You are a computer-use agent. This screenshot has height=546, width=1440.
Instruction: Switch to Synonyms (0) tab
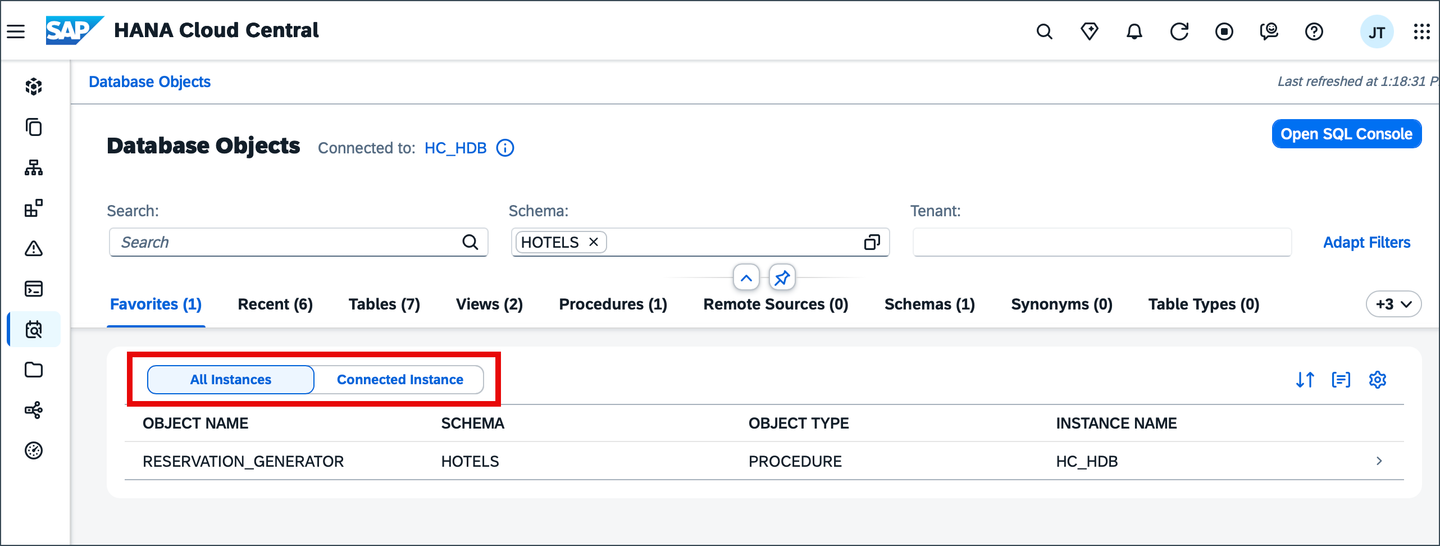1062,304
